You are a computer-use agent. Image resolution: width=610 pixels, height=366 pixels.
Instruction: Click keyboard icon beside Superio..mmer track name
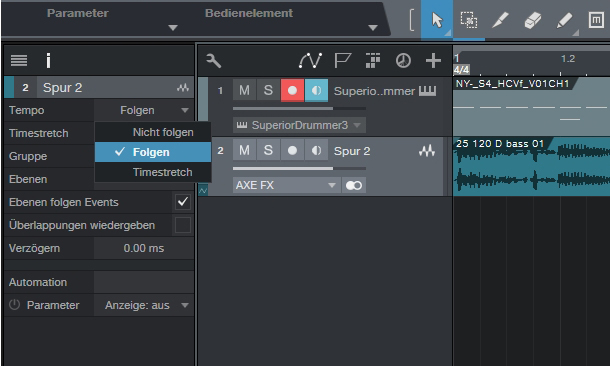coord(427,91)
